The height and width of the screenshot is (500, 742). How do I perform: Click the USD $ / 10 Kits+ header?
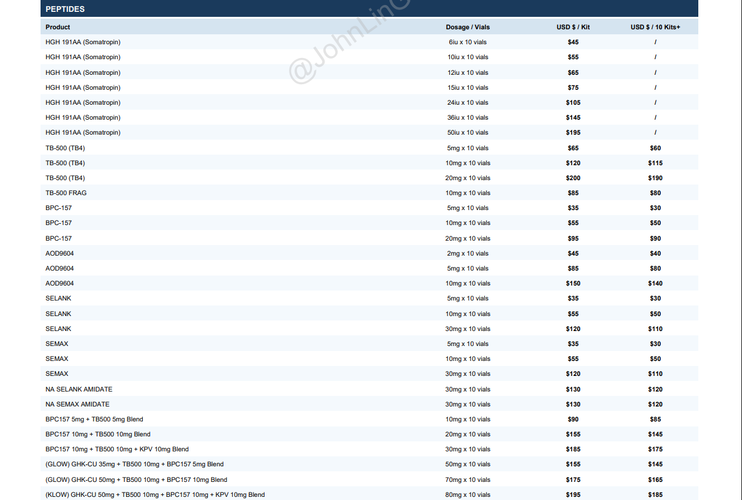pyautogui.click(x=655, y=27)
